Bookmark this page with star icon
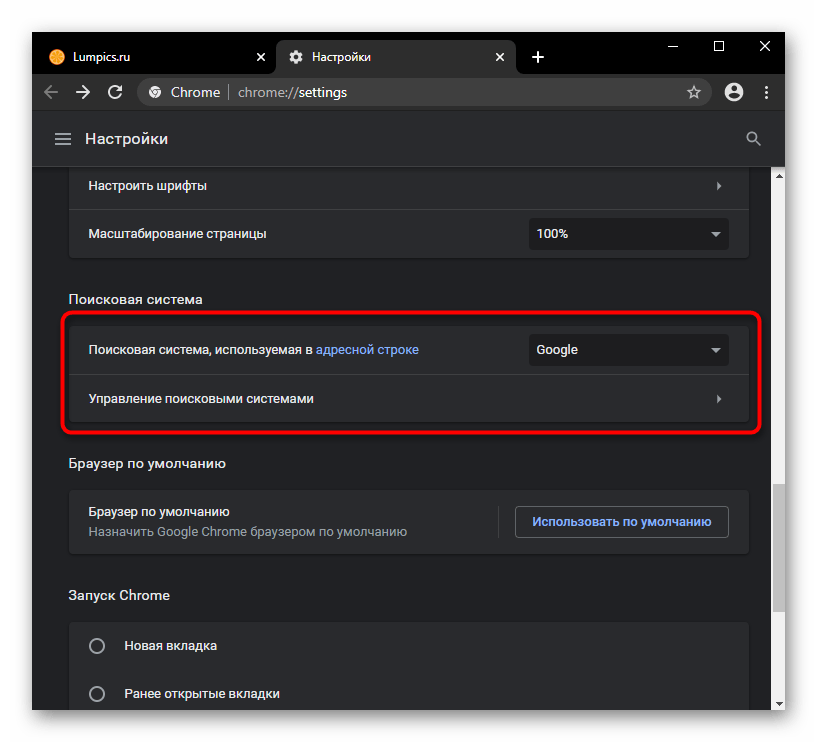The height and width of the screenshot is (742, 817). 694,92
